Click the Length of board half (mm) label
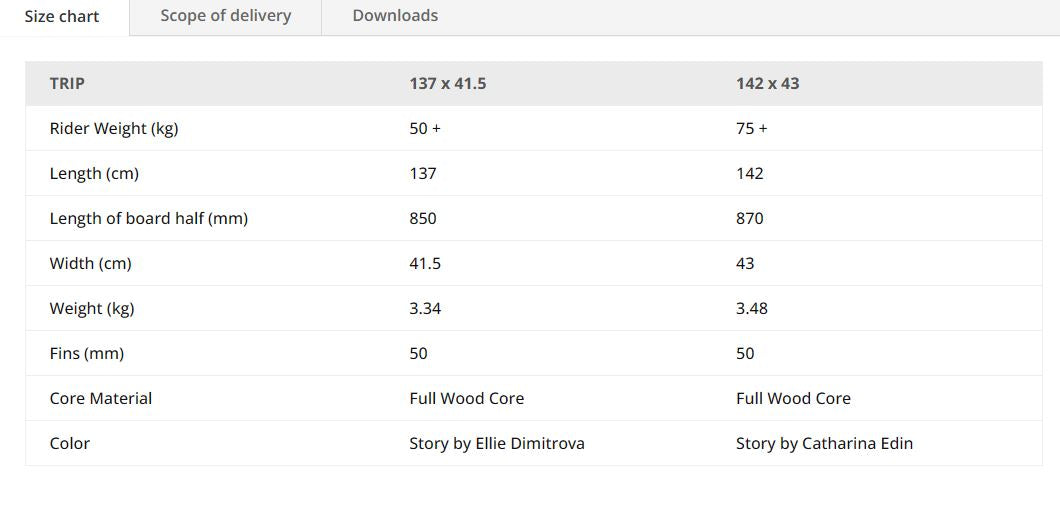The image size is (1060, 505). tap(149, 219)
